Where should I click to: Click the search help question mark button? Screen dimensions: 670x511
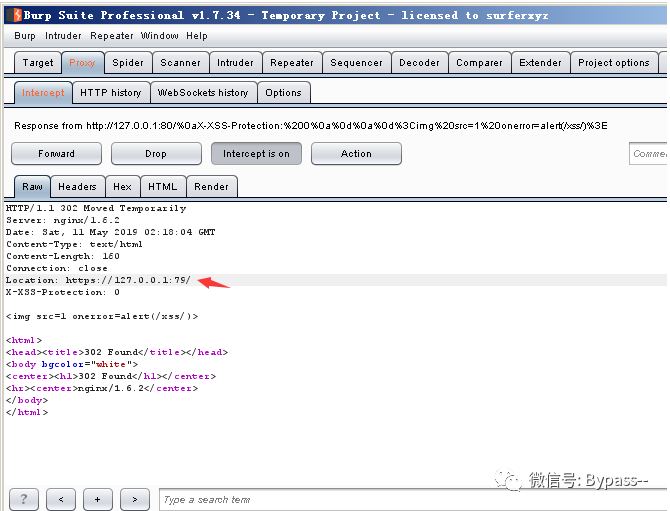click(24, 499)
